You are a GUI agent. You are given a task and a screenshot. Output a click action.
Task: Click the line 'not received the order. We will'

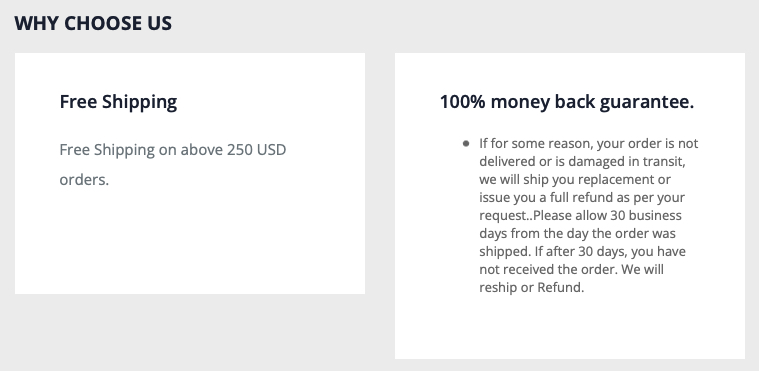tap(571, 269)
